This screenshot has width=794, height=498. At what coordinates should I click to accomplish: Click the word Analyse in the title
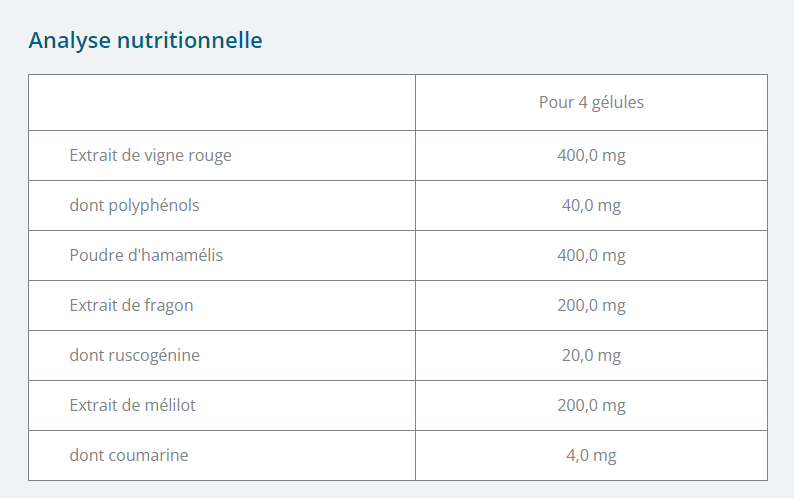(x=69, y=41)
